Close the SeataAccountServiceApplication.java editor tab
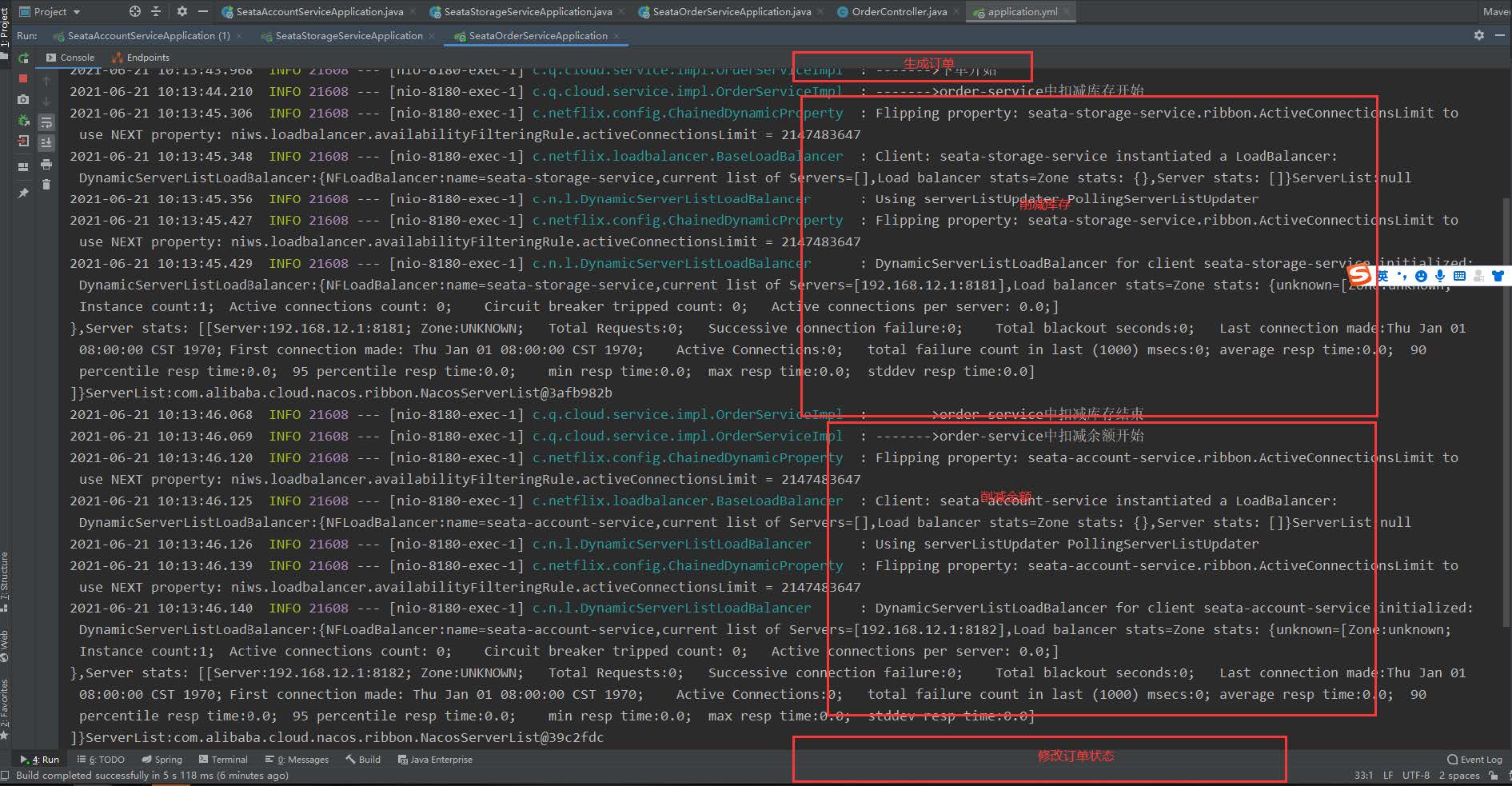1512x786 pixels. tap(413, 12)
